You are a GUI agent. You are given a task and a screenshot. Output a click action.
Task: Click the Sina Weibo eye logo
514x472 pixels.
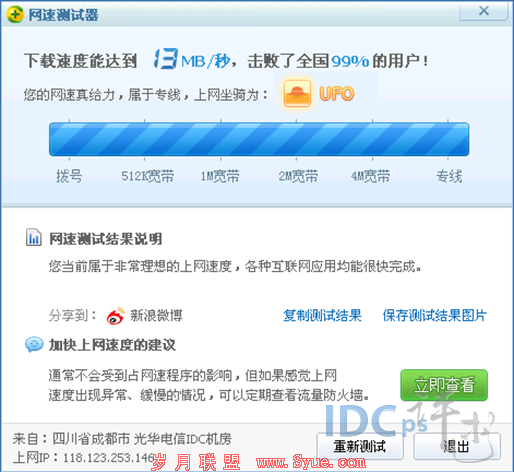[116, 316]
